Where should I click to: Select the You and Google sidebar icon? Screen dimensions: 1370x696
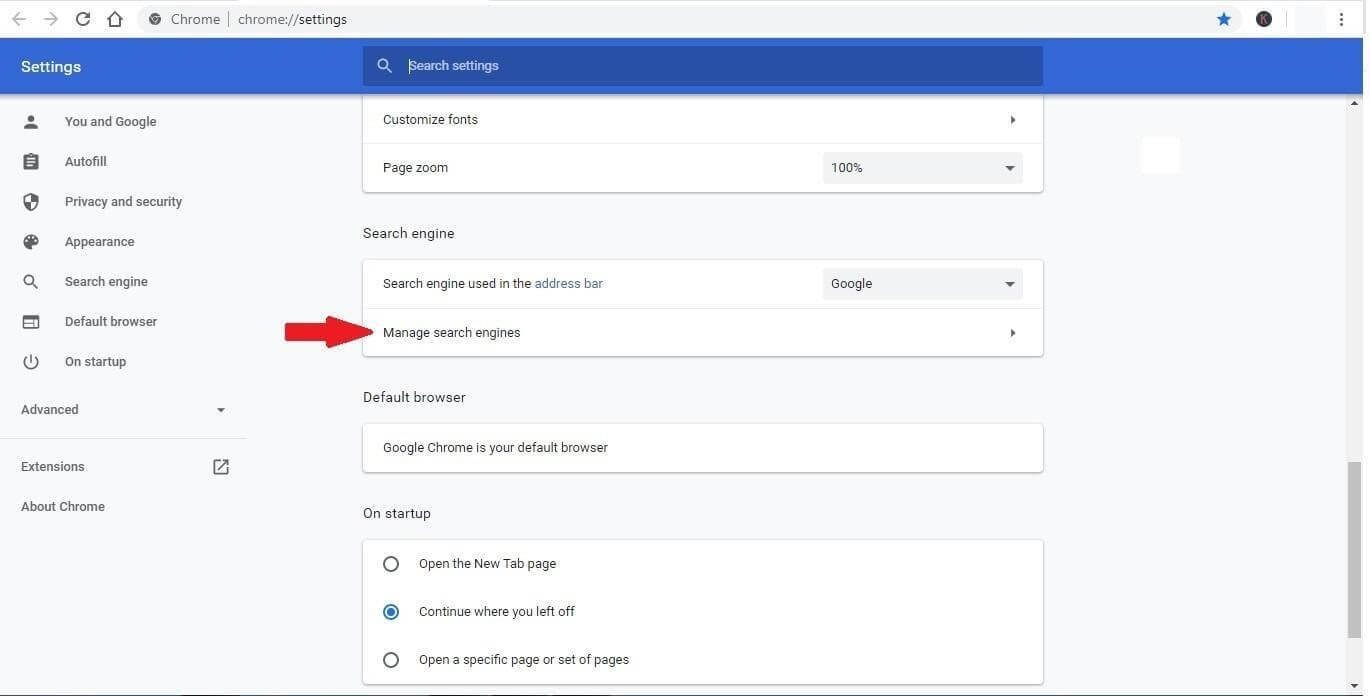(31, 121)
